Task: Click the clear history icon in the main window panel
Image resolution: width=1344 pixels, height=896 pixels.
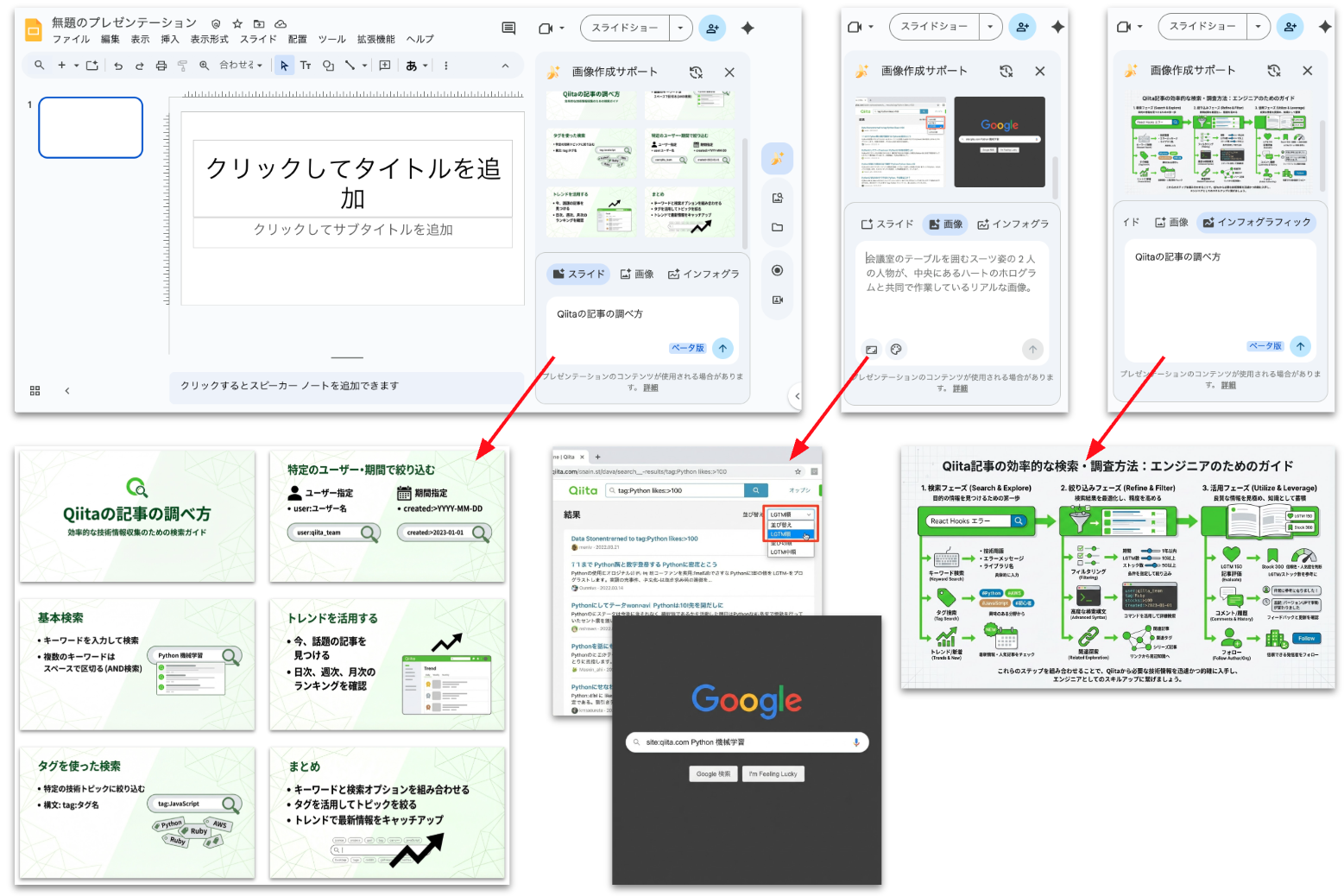Action: coord(696,73)
